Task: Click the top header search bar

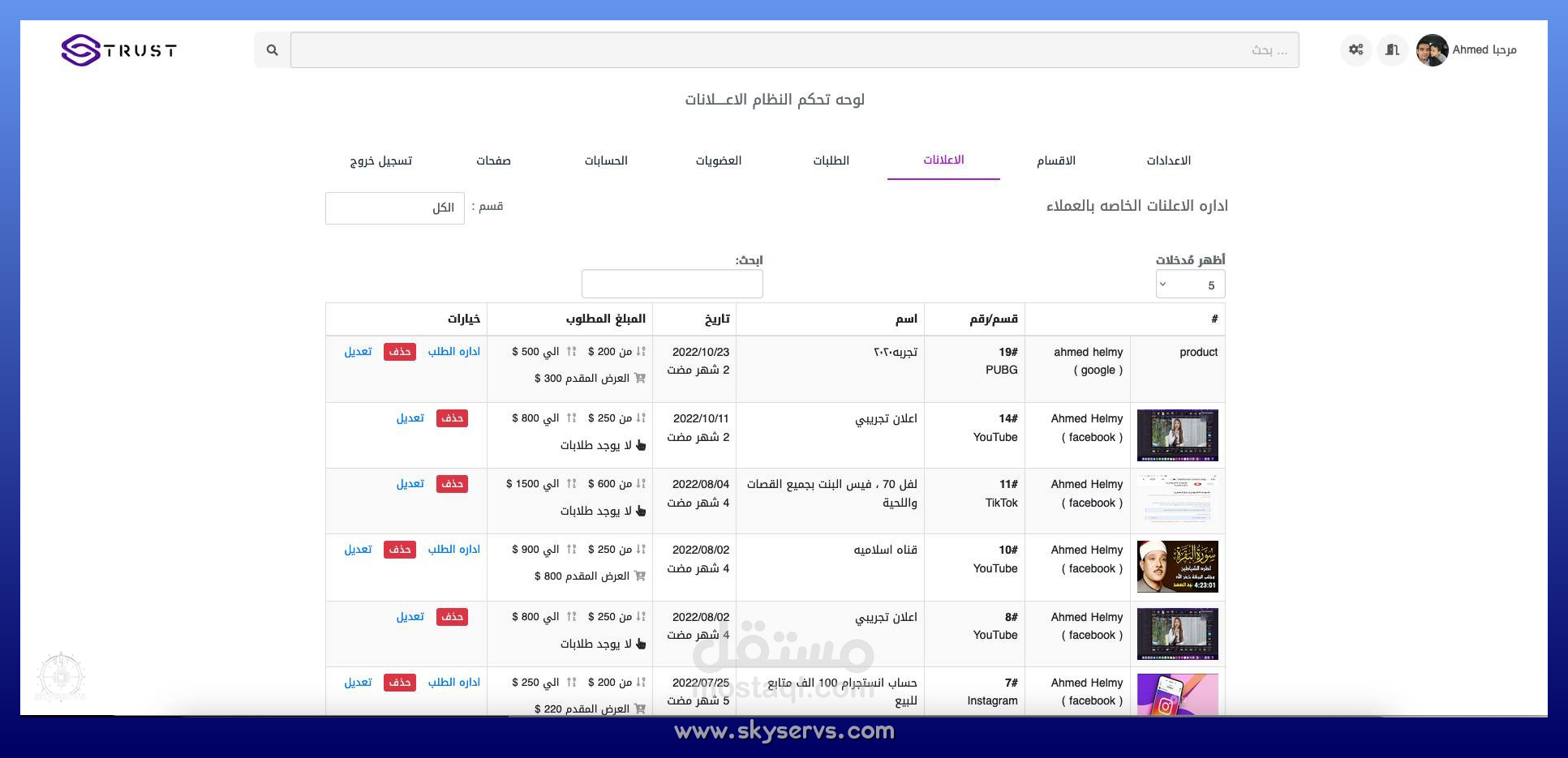Action: point(794,50)
